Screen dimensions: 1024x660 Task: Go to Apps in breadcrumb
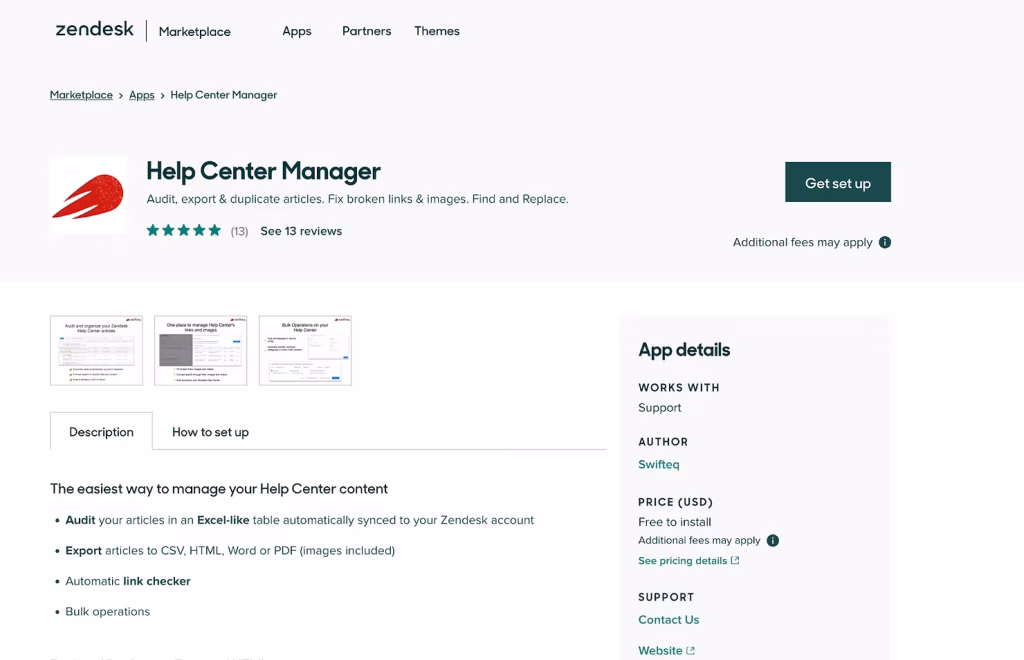pos(142,95)
